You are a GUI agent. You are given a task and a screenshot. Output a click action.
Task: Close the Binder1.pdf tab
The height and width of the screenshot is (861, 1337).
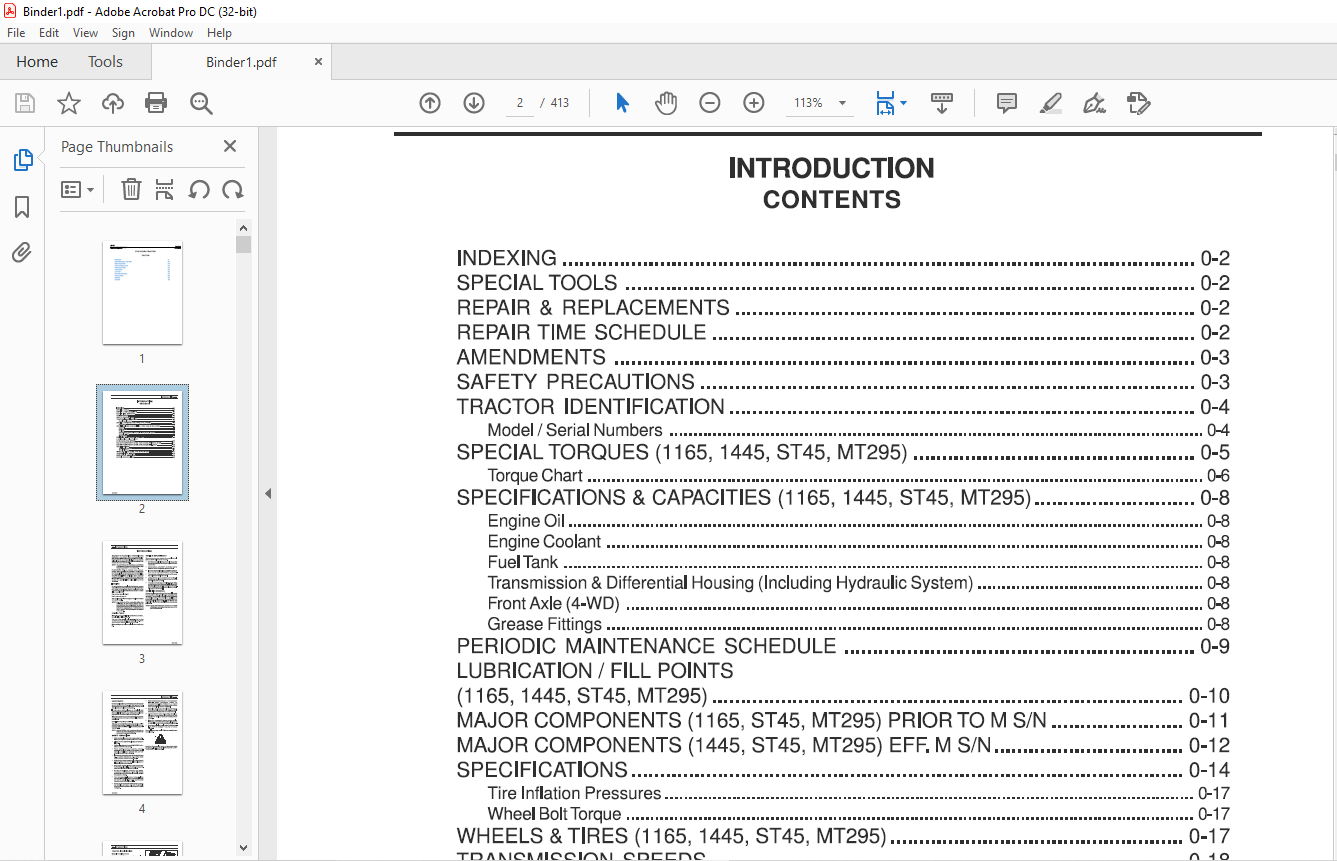click(x=319, y=62)
